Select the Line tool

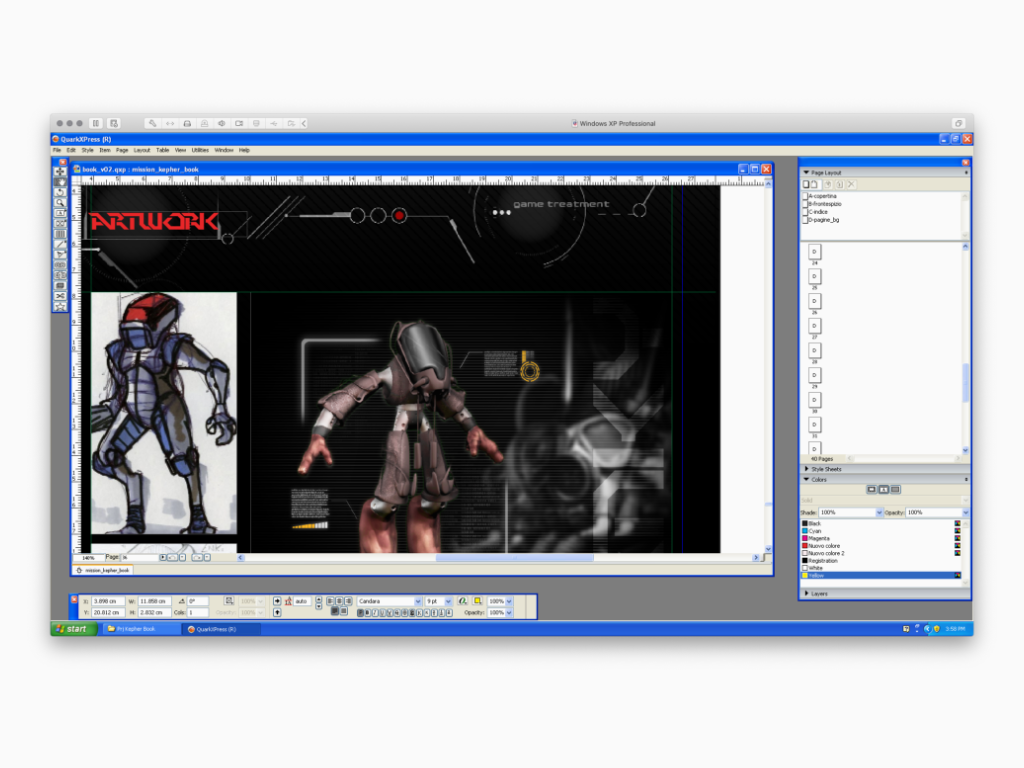pyautogui.click(x=60, y=244)
